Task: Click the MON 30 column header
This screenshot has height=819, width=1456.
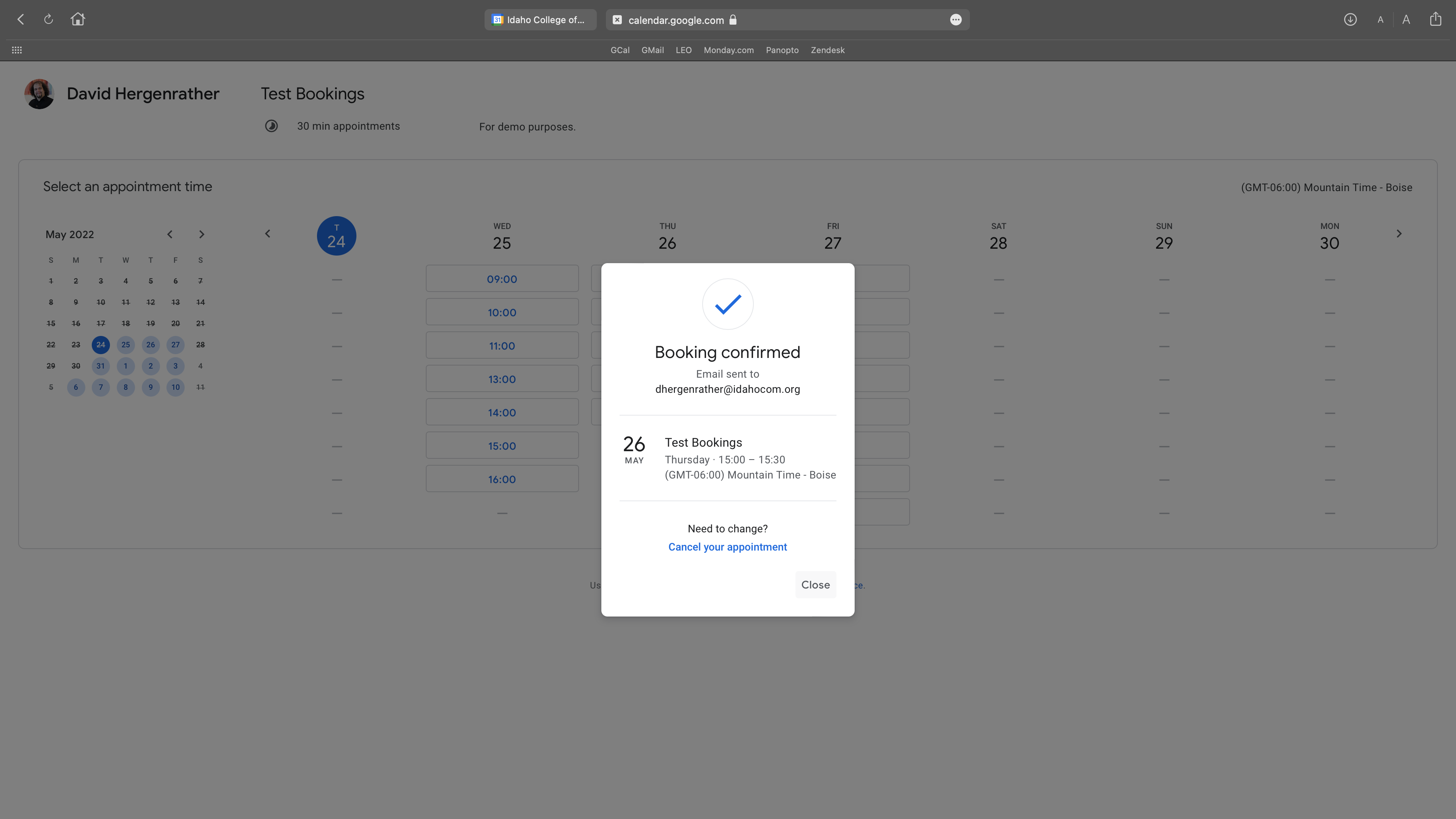Action: coord(1329,237)
